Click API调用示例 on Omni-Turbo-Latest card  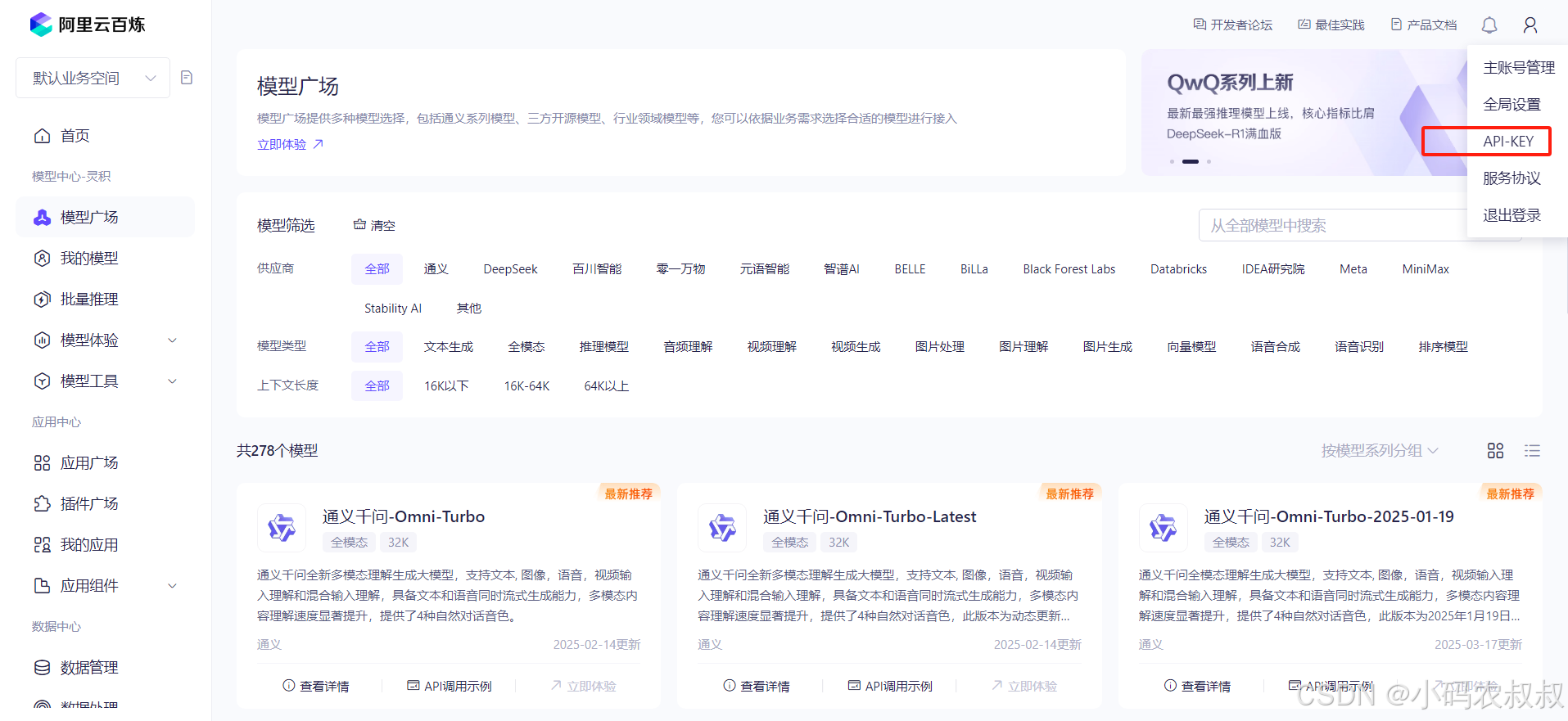click(x=890, y=686)
